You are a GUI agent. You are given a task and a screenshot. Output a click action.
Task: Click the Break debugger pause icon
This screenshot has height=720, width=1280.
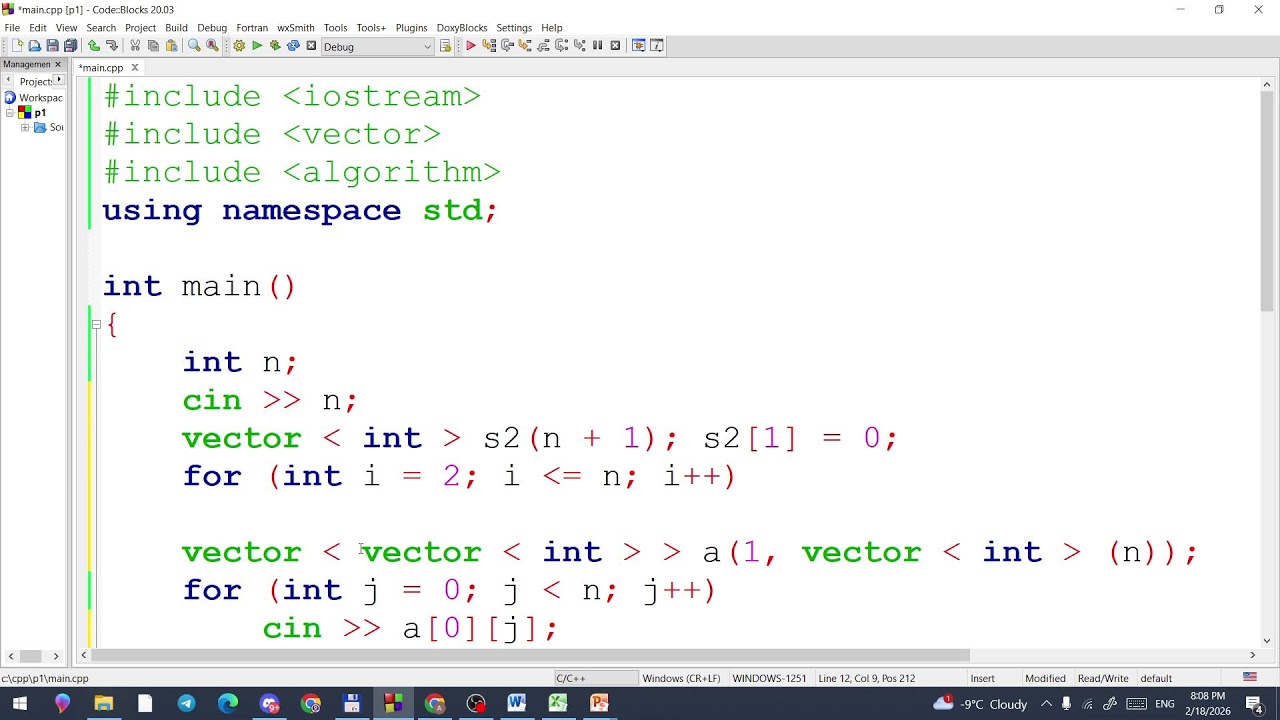(x=597, y=46)
